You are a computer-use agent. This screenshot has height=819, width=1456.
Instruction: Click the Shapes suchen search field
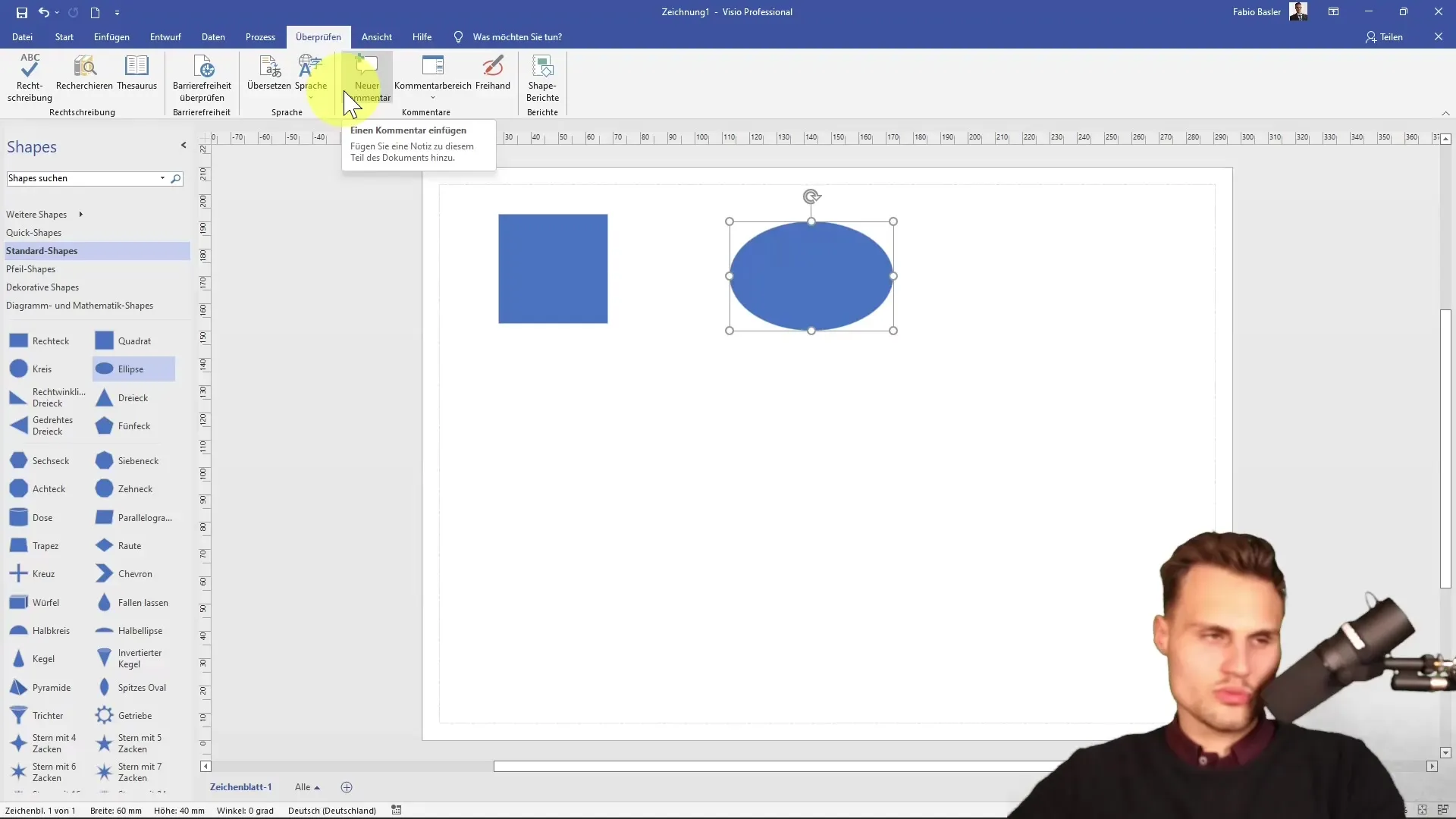[x=81, y=178]
